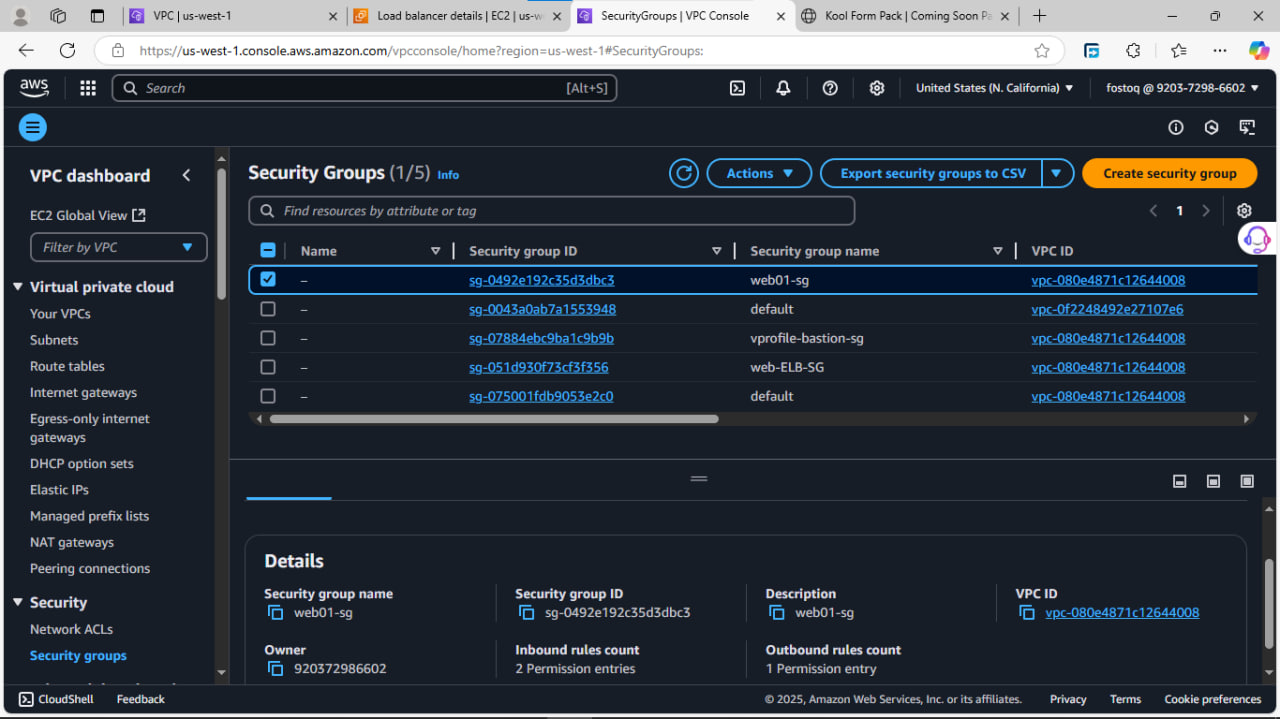Click the table horizontal scrollbar
This screenshot has width=1280, height=719.
494,419
